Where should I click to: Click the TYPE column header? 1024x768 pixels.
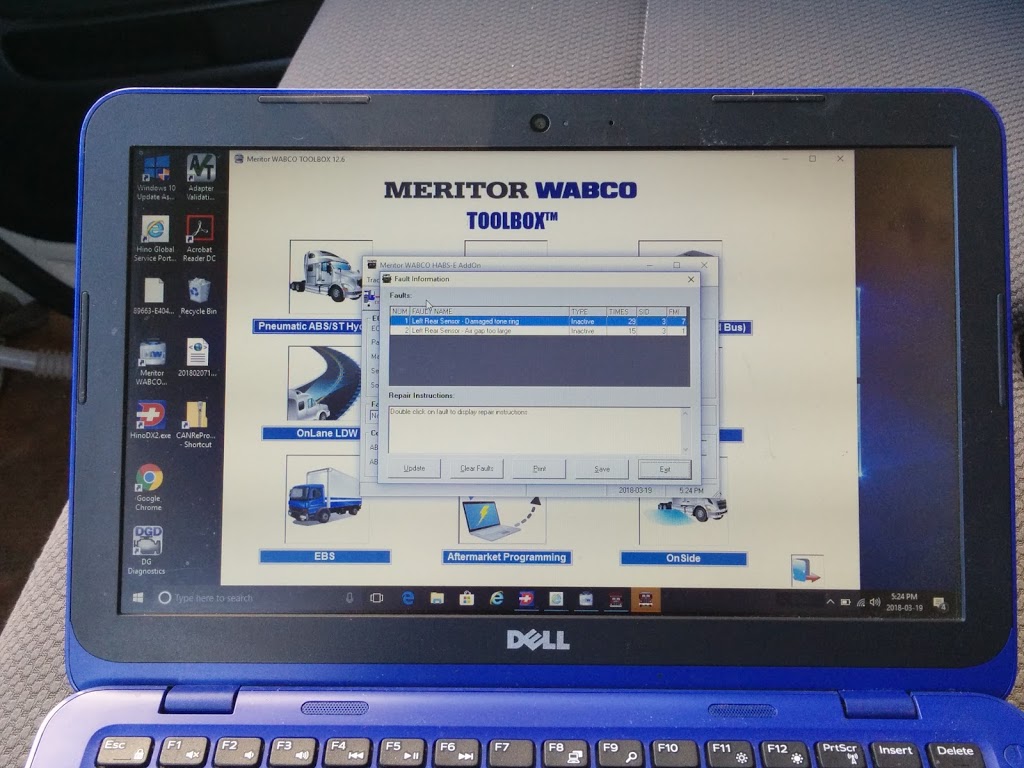tap(588, 312)
